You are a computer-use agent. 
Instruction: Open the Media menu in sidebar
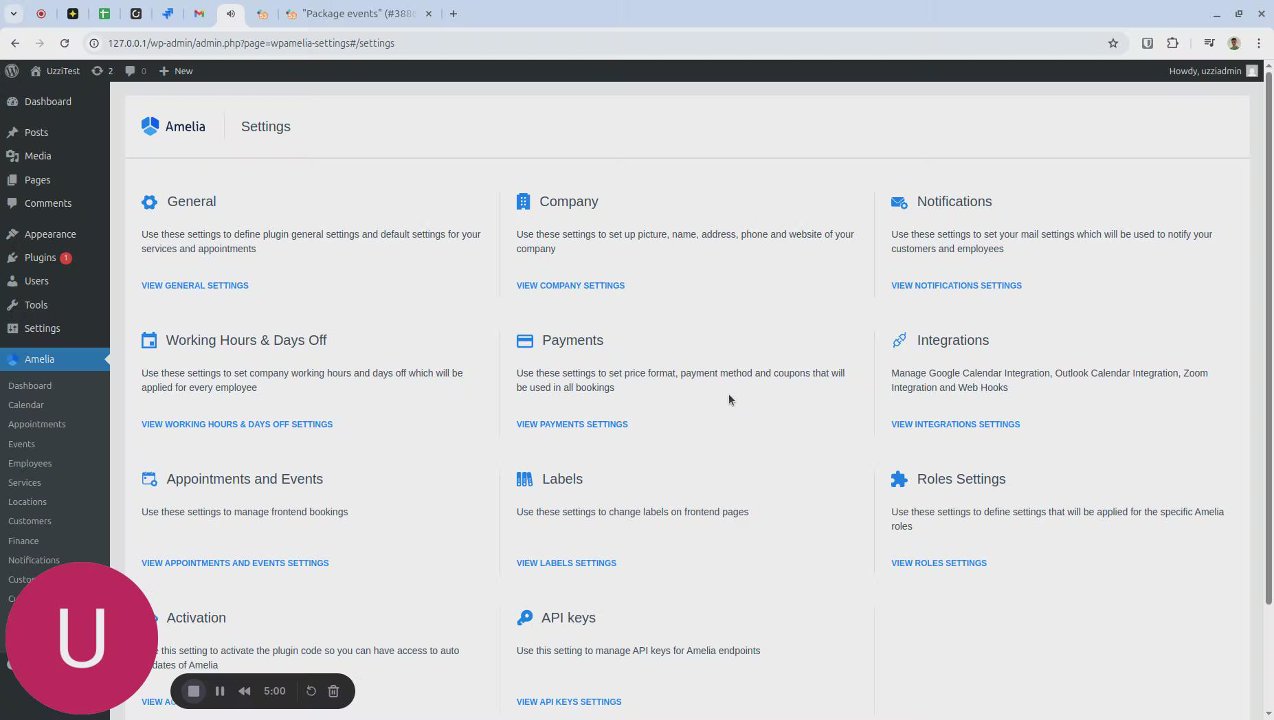(38, 156)
